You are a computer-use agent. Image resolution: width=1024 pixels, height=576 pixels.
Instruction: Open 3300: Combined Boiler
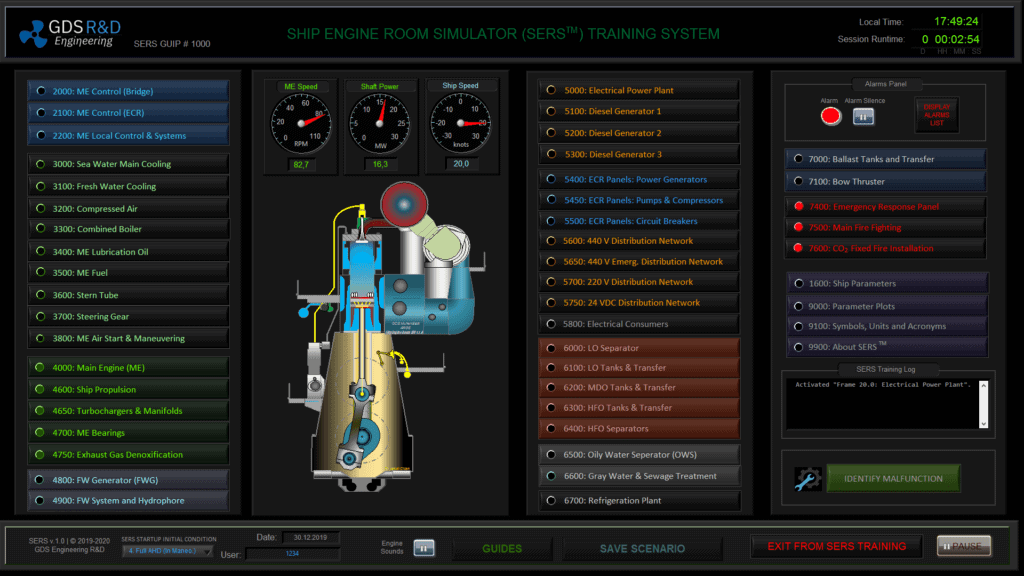pyautogui.click(x=128, y=229)
